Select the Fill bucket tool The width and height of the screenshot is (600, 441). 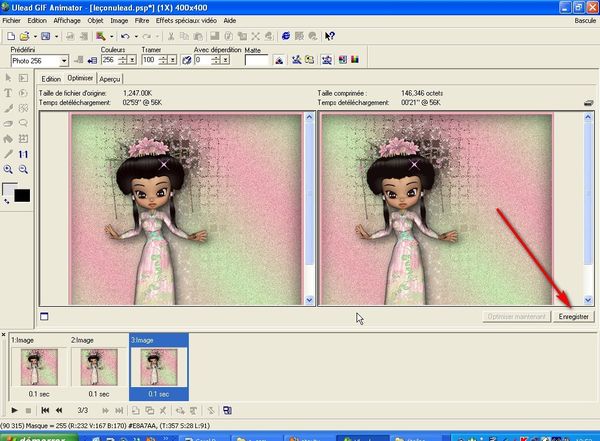click(x=8, y=139)
